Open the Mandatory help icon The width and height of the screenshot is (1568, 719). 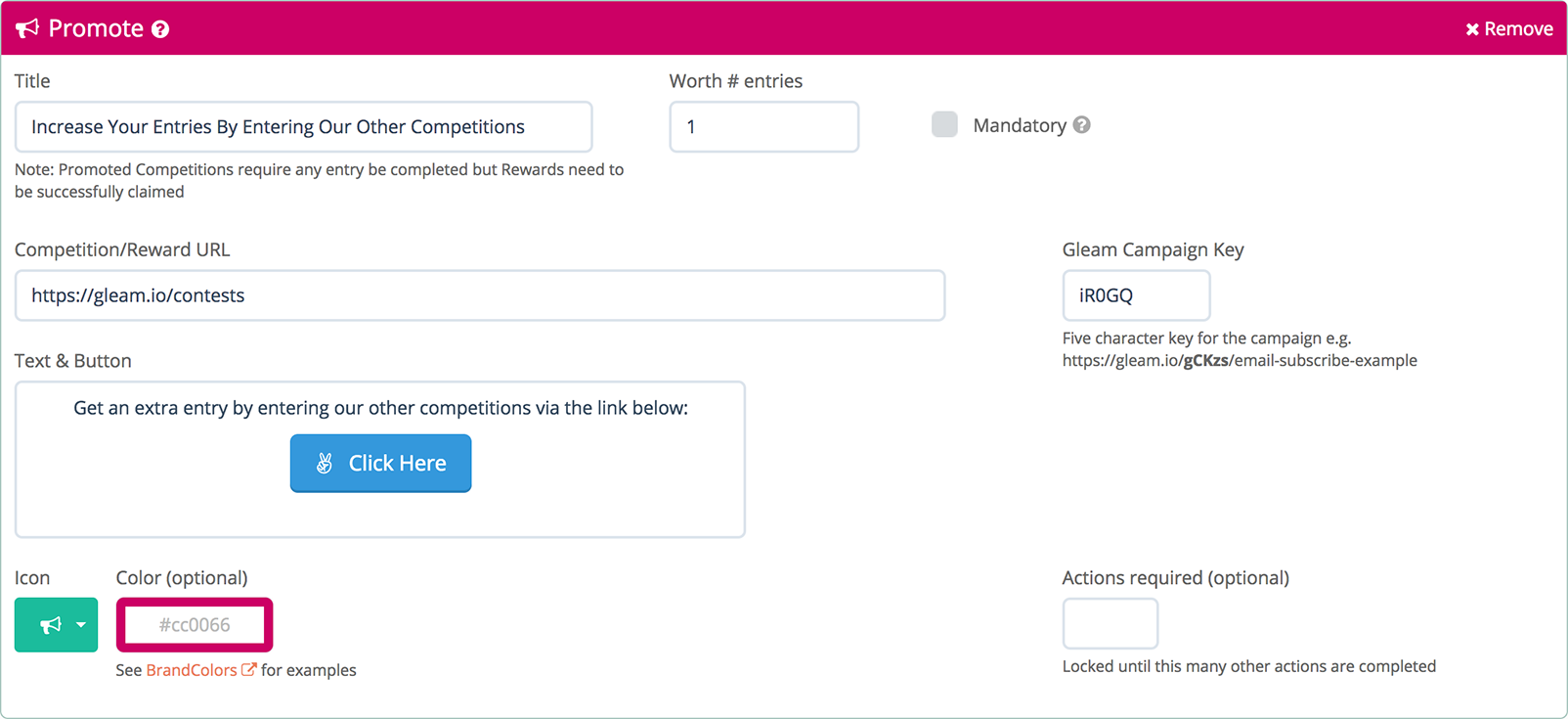[x=1081, y=125]
